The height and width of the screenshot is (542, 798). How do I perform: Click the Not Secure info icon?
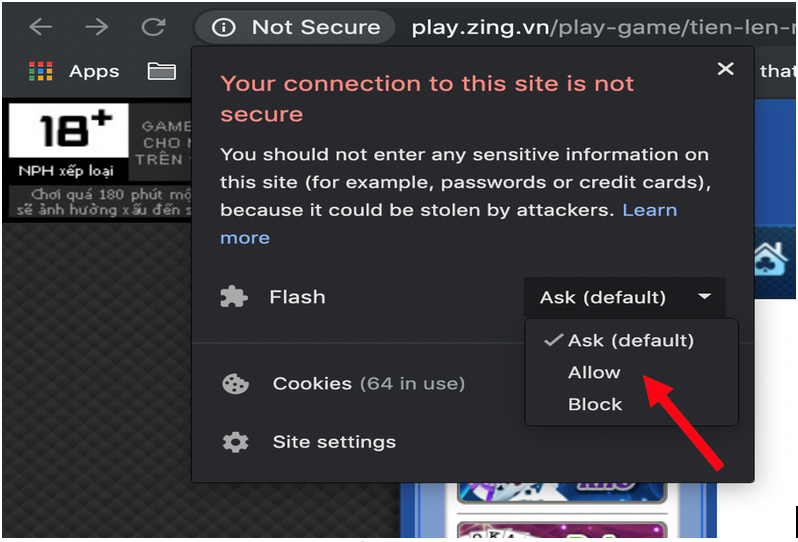pos(223,27)
